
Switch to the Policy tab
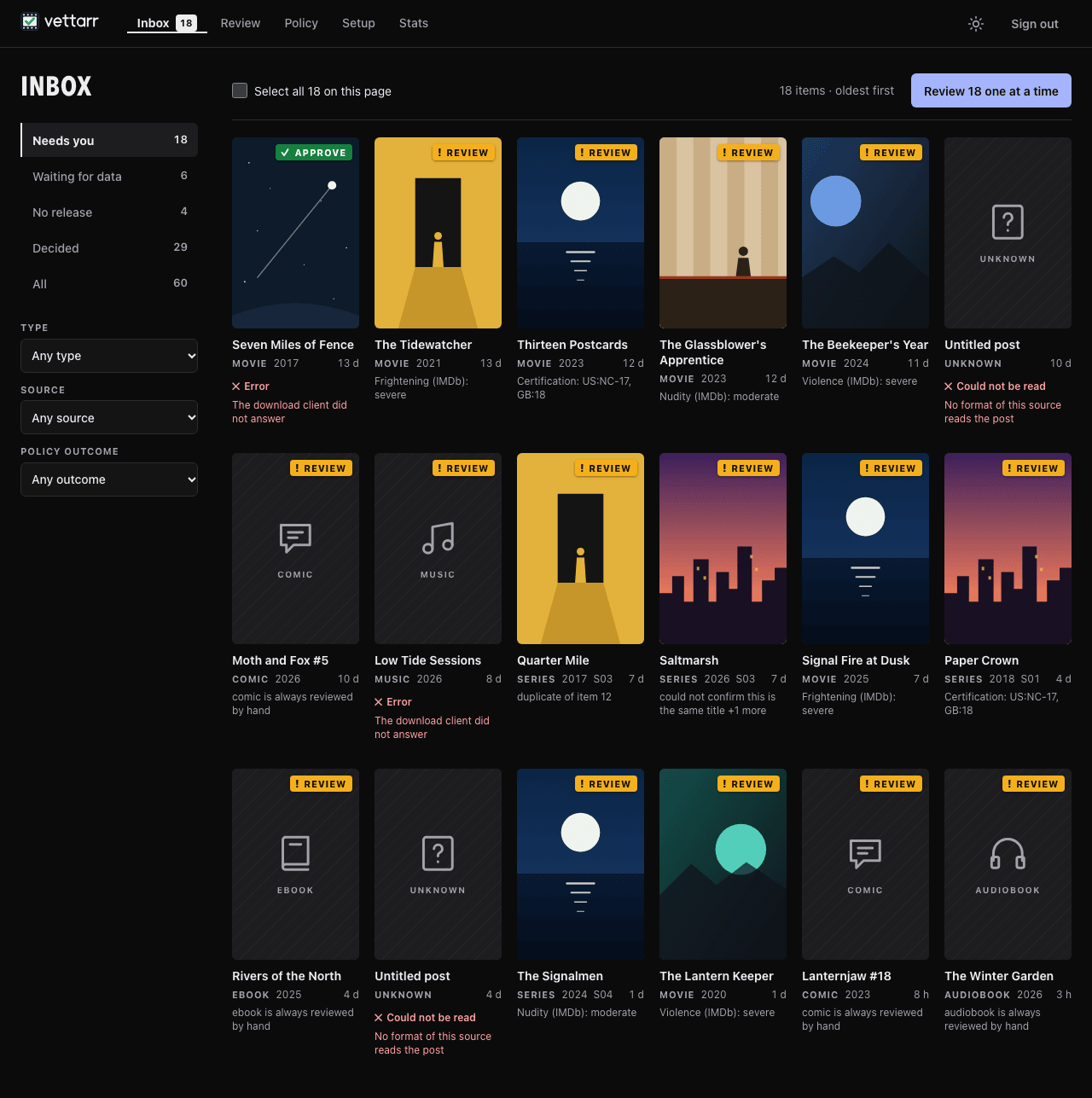pos(301,23)
